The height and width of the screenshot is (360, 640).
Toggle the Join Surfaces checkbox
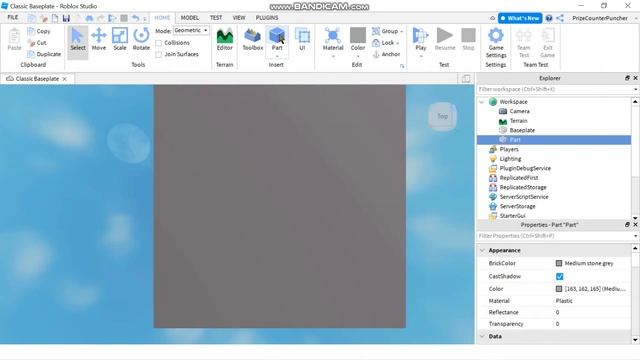coord(158,54)
